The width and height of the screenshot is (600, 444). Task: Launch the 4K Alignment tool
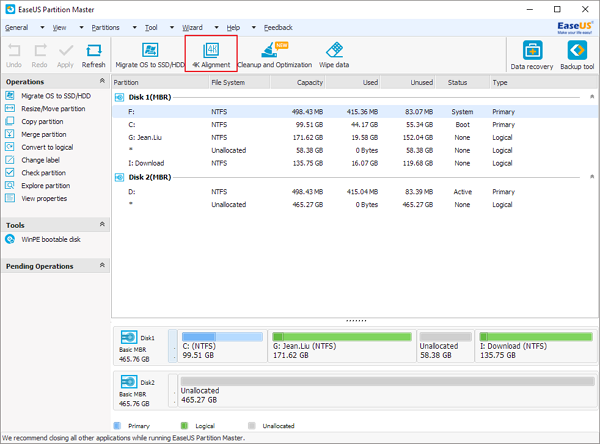[x=211, y=56]
